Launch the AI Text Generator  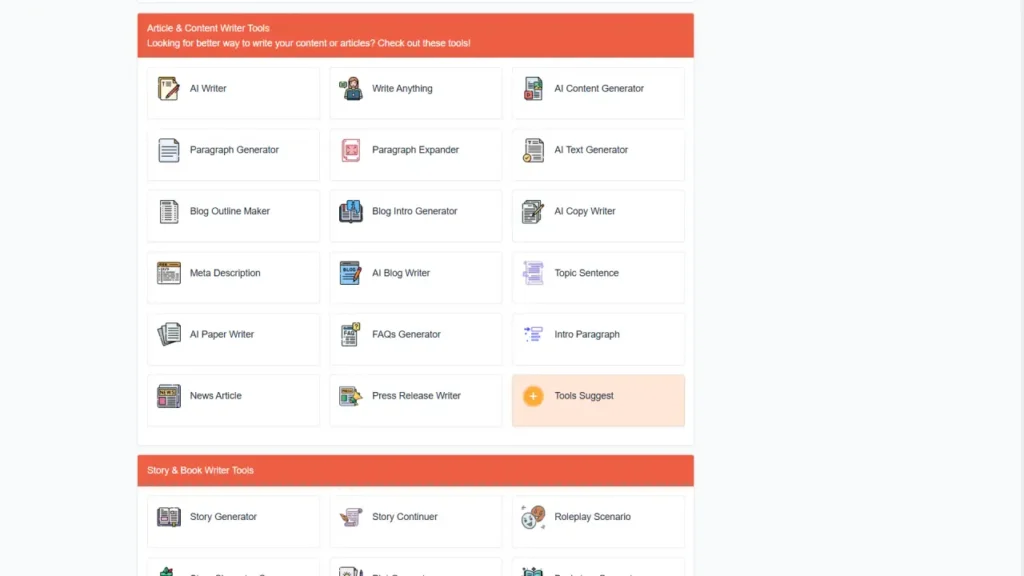coord(598,154)
